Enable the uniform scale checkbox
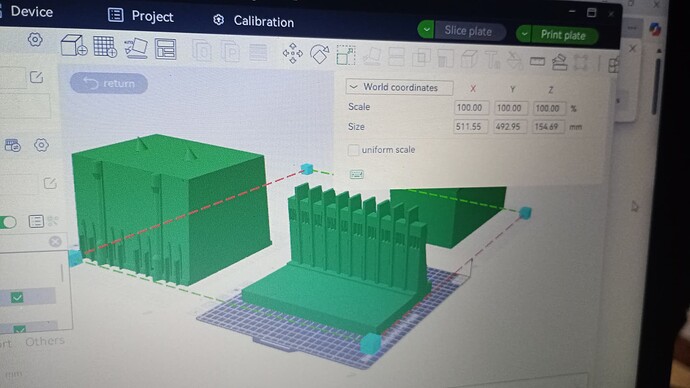The width and height of the screenshot is (690, 388). [353, 150]
